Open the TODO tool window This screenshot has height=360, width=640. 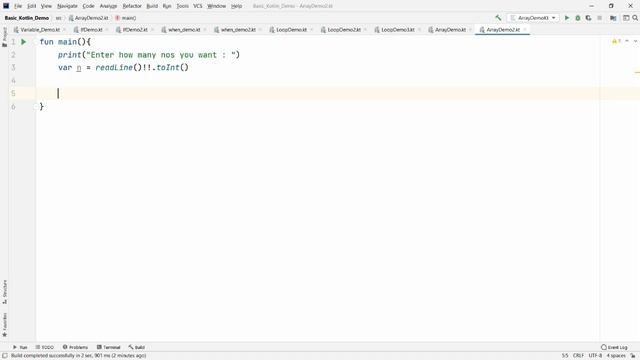(44, 347)
